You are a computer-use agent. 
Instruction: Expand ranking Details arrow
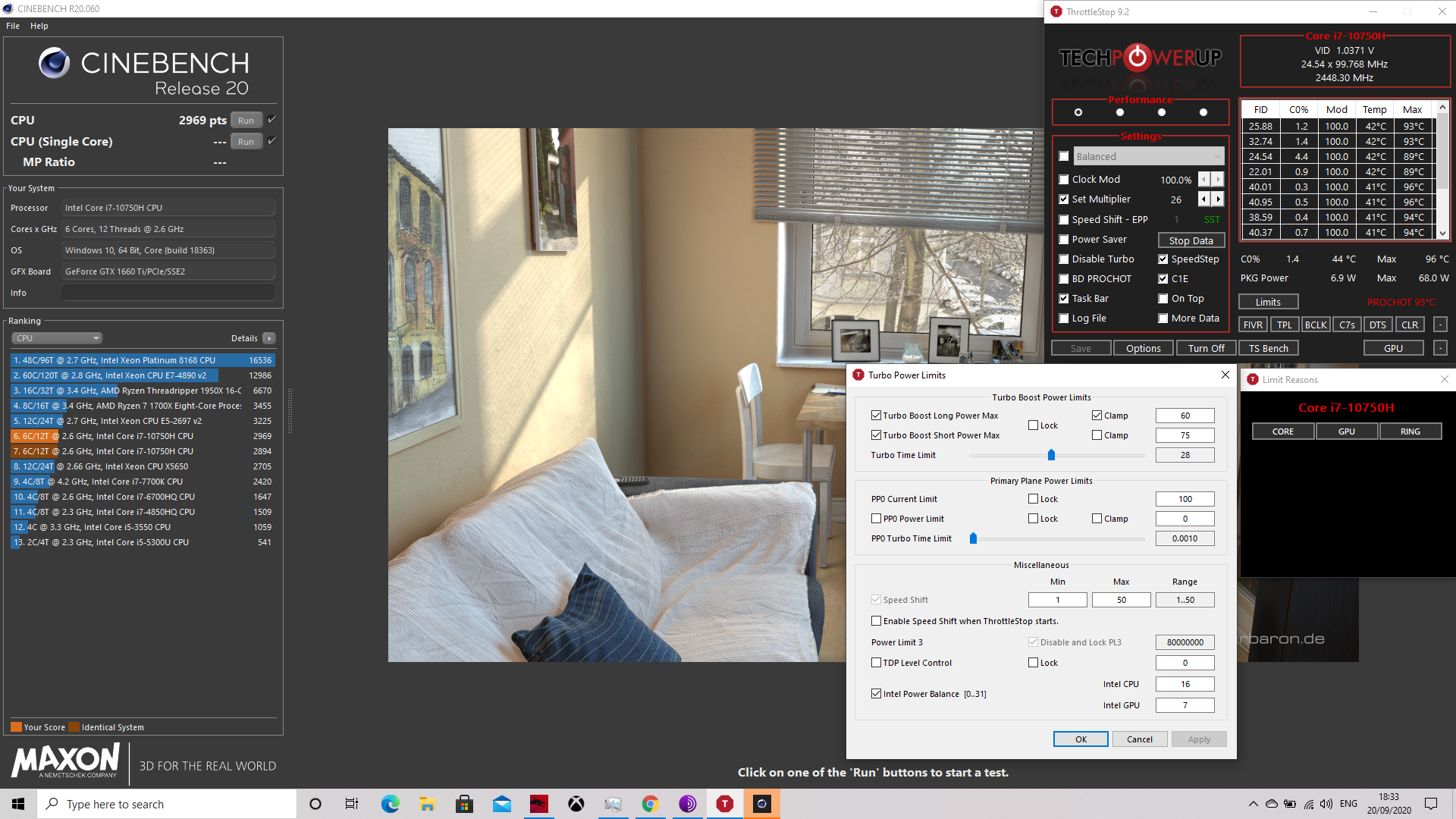pos(269,338)
